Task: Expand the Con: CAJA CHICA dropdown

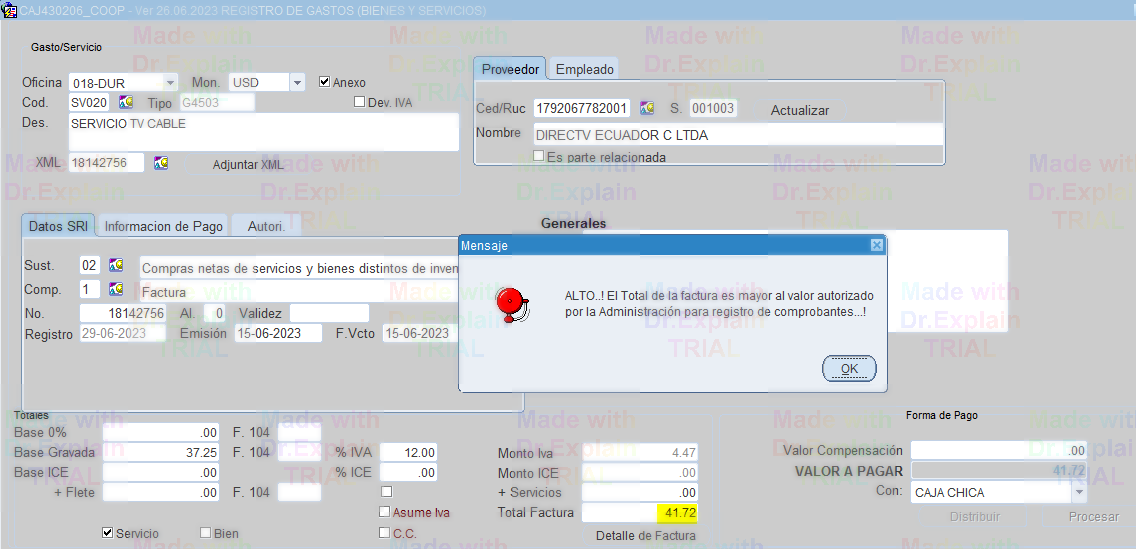Action: click(x=1079, y=492)
